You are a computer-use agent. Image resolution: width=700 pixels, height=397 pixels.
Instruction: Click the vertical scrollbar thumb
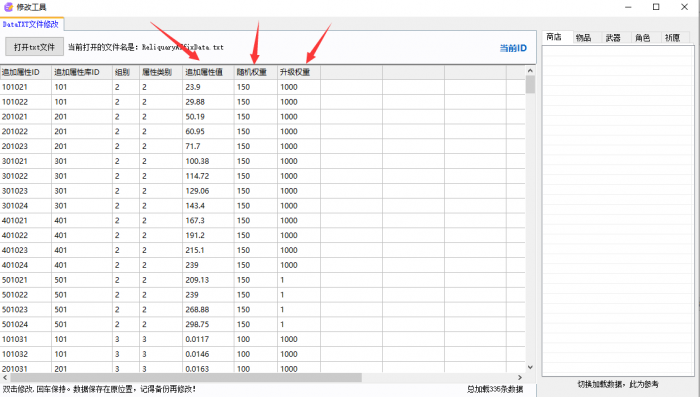point(530,84)
